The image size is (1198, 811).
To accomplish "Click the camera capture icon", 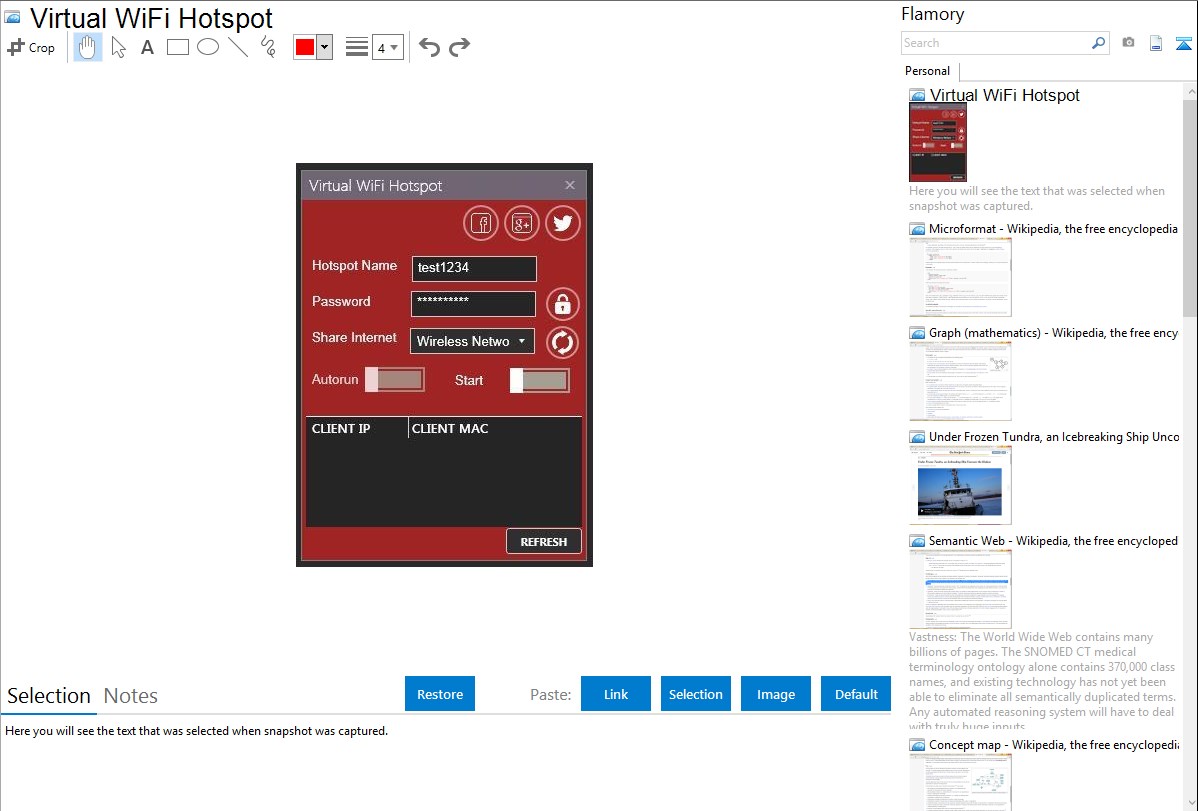I will point(1128,43).
